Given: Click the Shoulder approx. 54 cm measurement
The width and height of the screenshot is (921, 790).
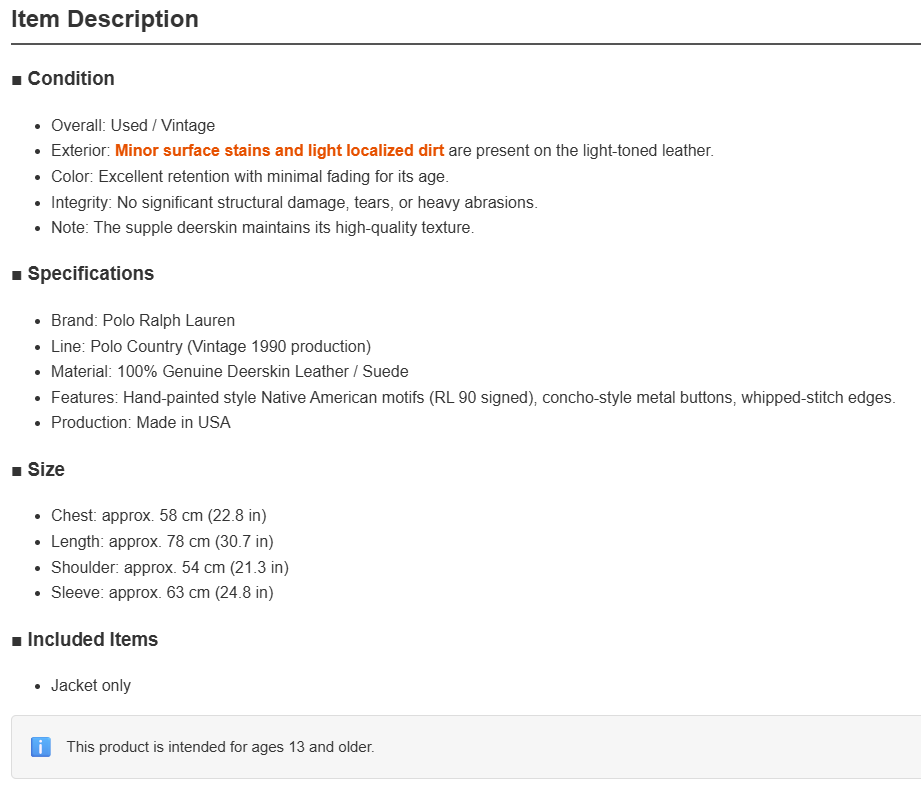Looking at the screenshot, I should 170,567.
